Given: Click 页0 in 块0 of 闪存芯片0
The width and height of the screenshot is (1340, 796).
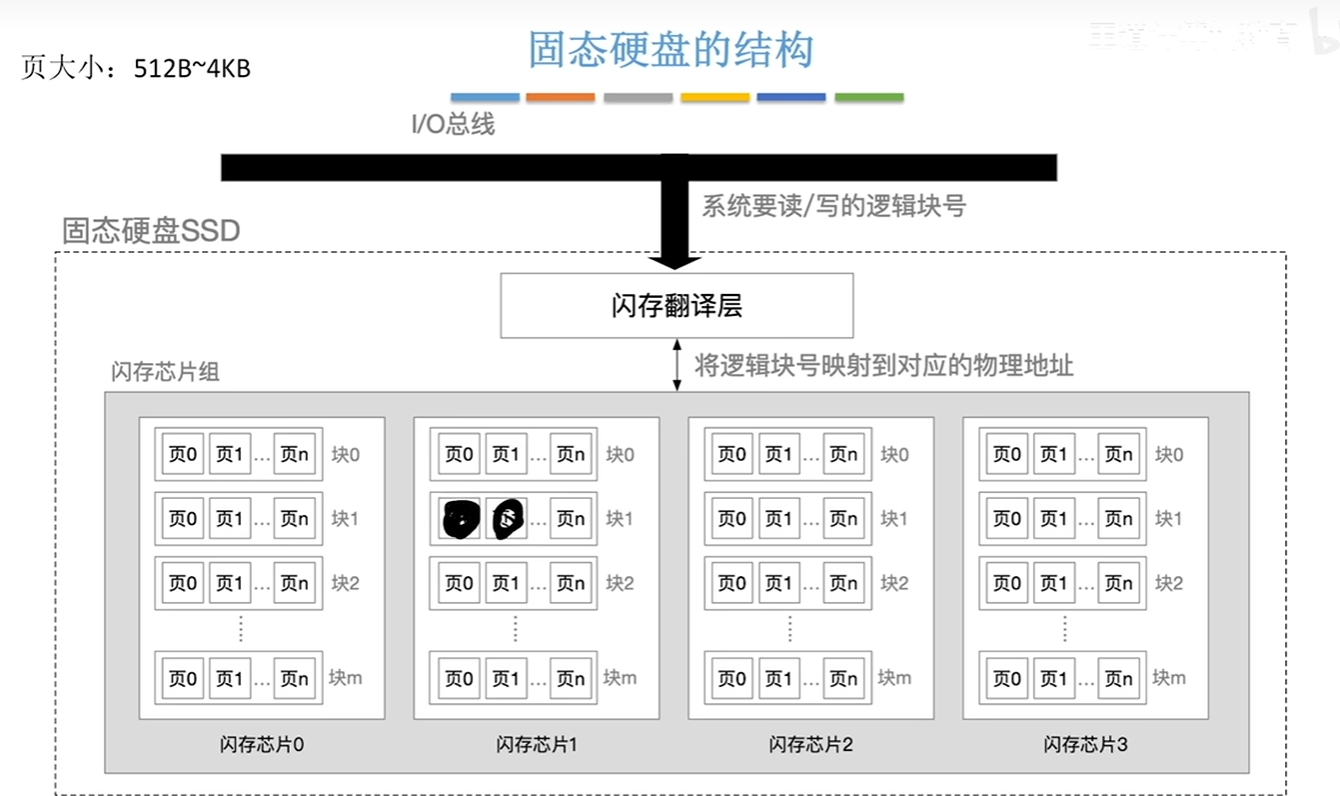Looking at the screenshot, I should tap(183, 455).
